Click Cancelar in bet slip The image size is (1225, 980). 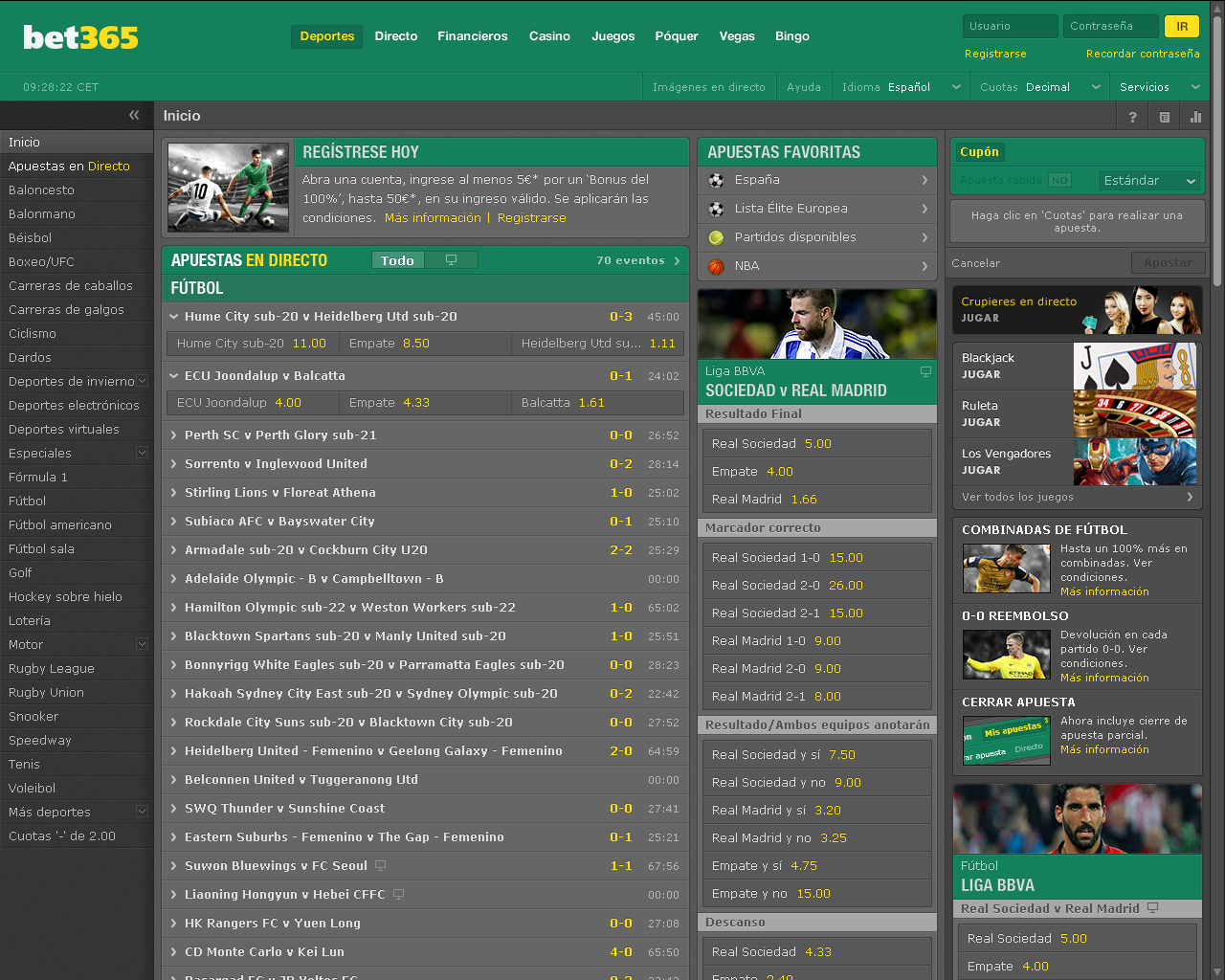tap(975, 263)
